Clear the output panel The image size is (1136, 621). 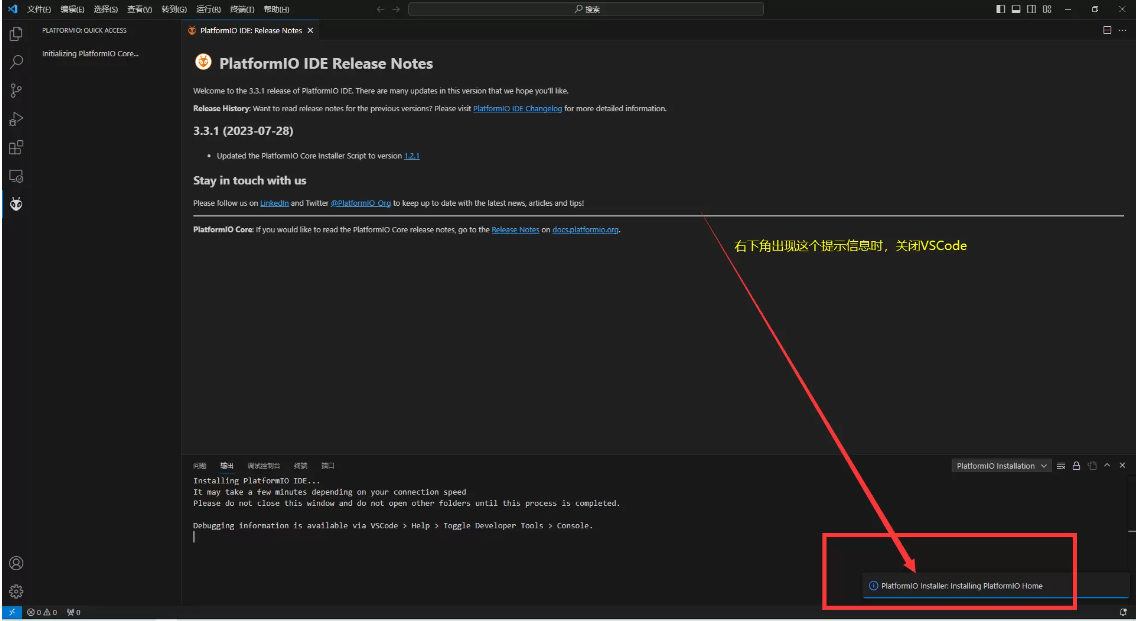pos(1061,466)
